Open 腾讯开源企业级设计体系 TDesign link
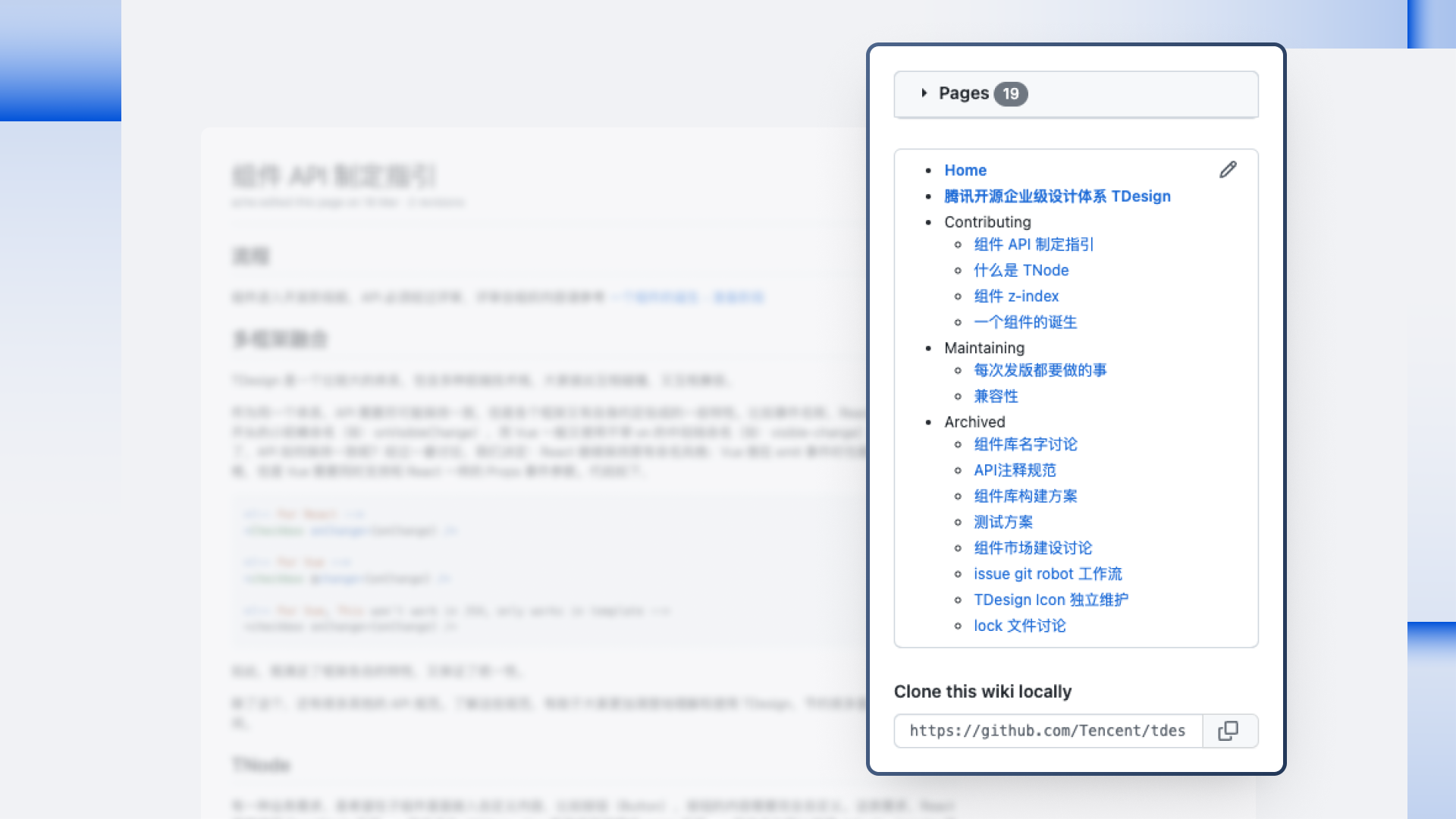The width and height of the screenshot is (1456, 819). pyautogui.click(x=1057, y=196)
